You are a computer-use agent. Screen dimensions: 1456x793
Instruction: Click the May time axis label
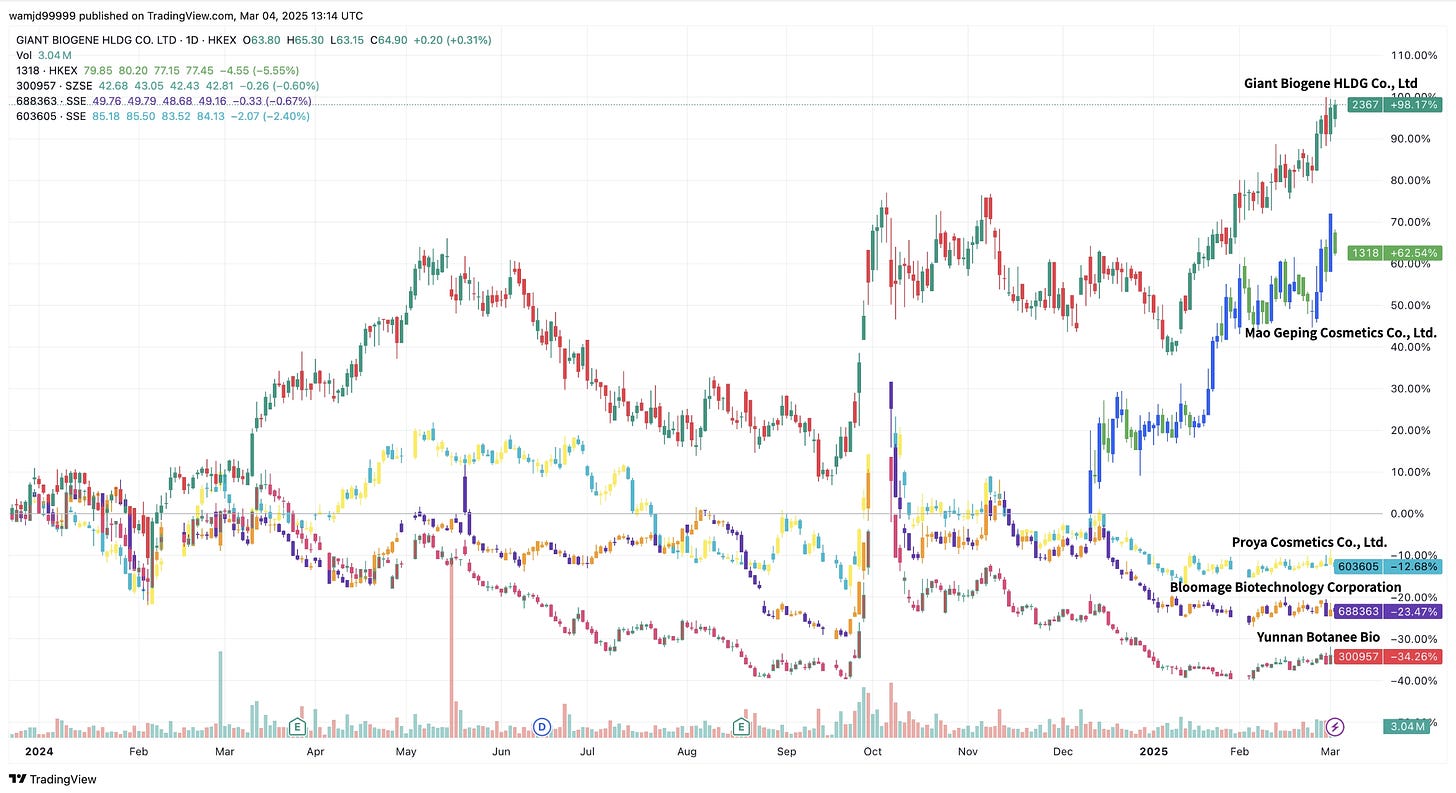tap(405, 750)
